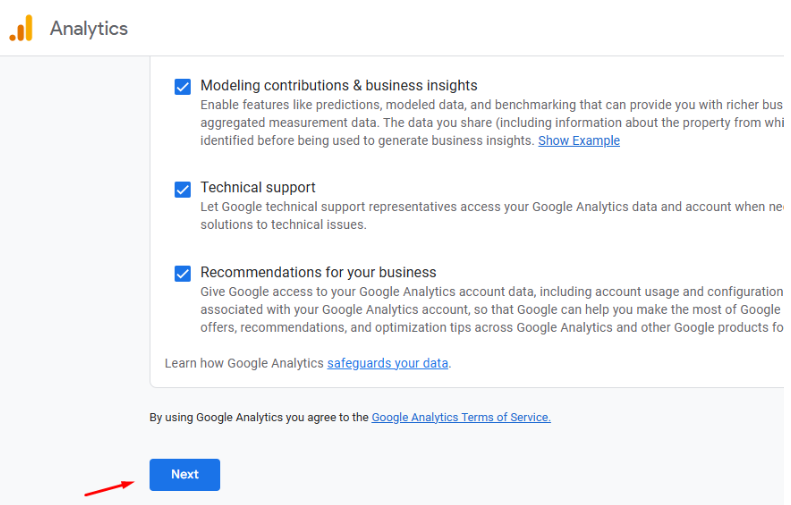
Task: Click the modeled data and benchmarking description paragraph
Action: (x=492, y=123)
